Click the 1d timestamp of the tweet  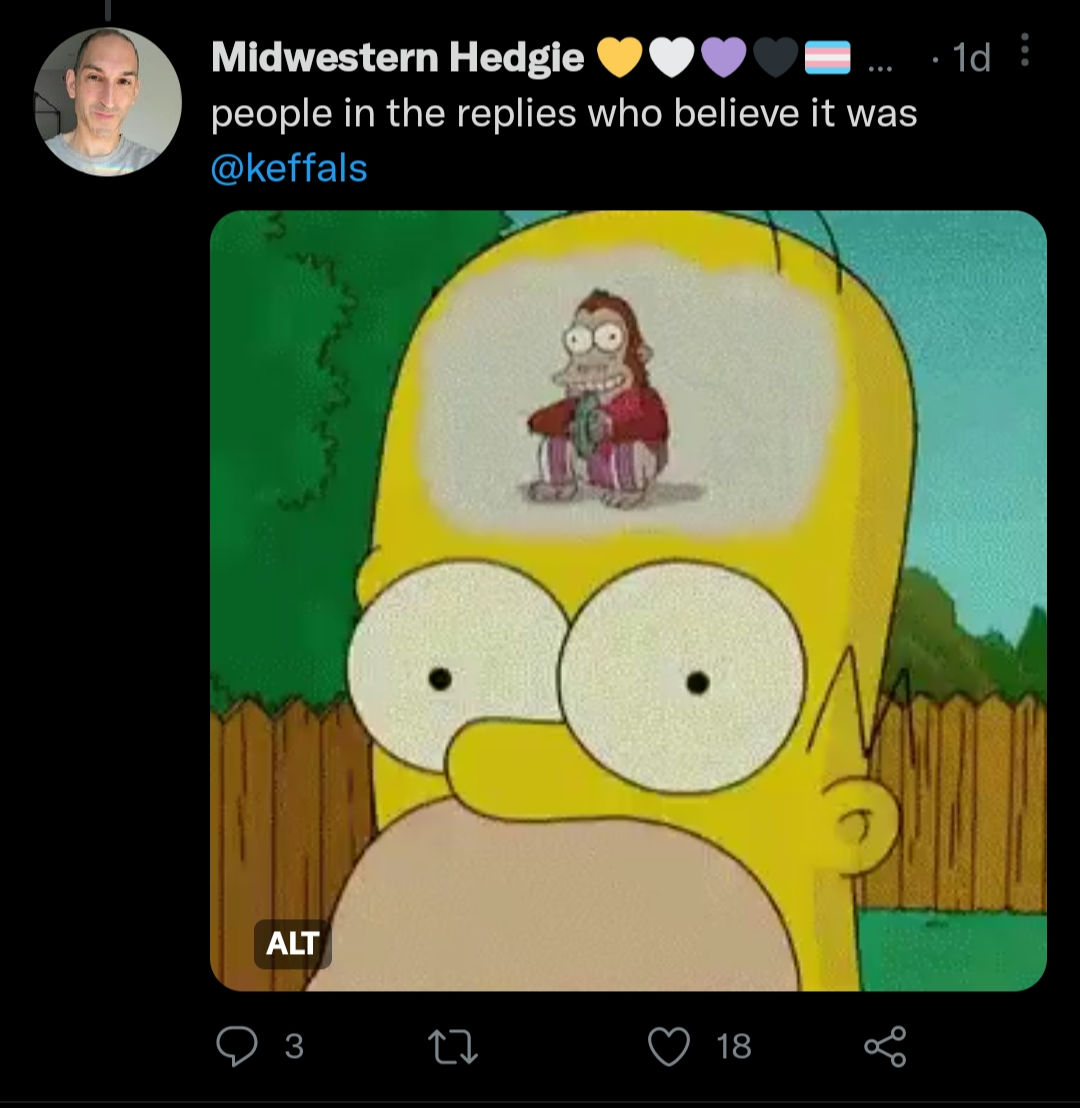point(971,57)
